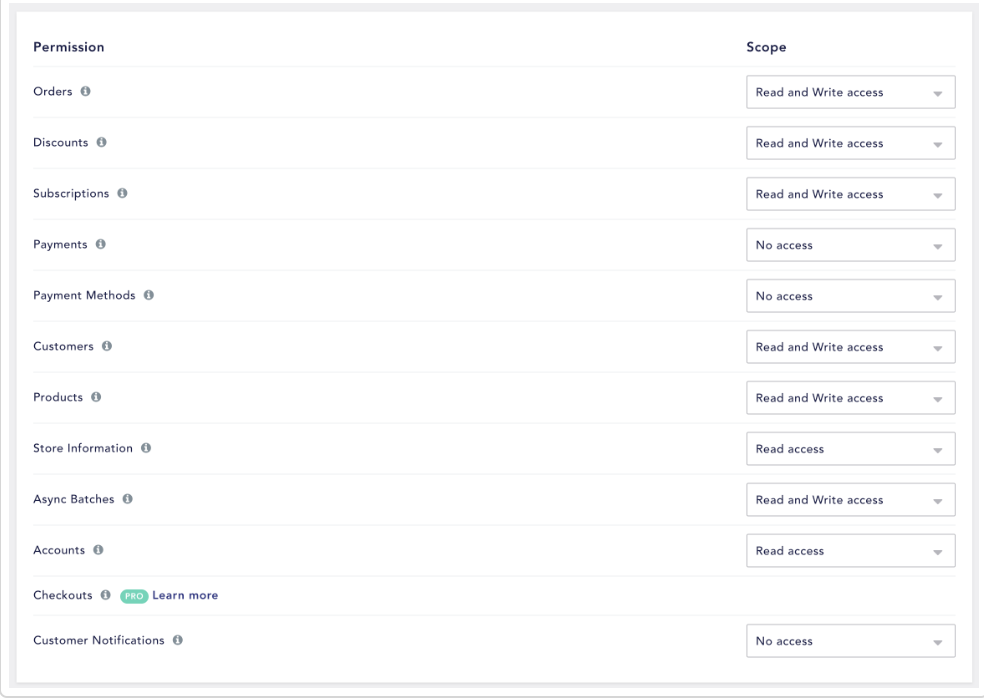Click the info icon next to Payments

pyautogui.click(x=100, y=245)
